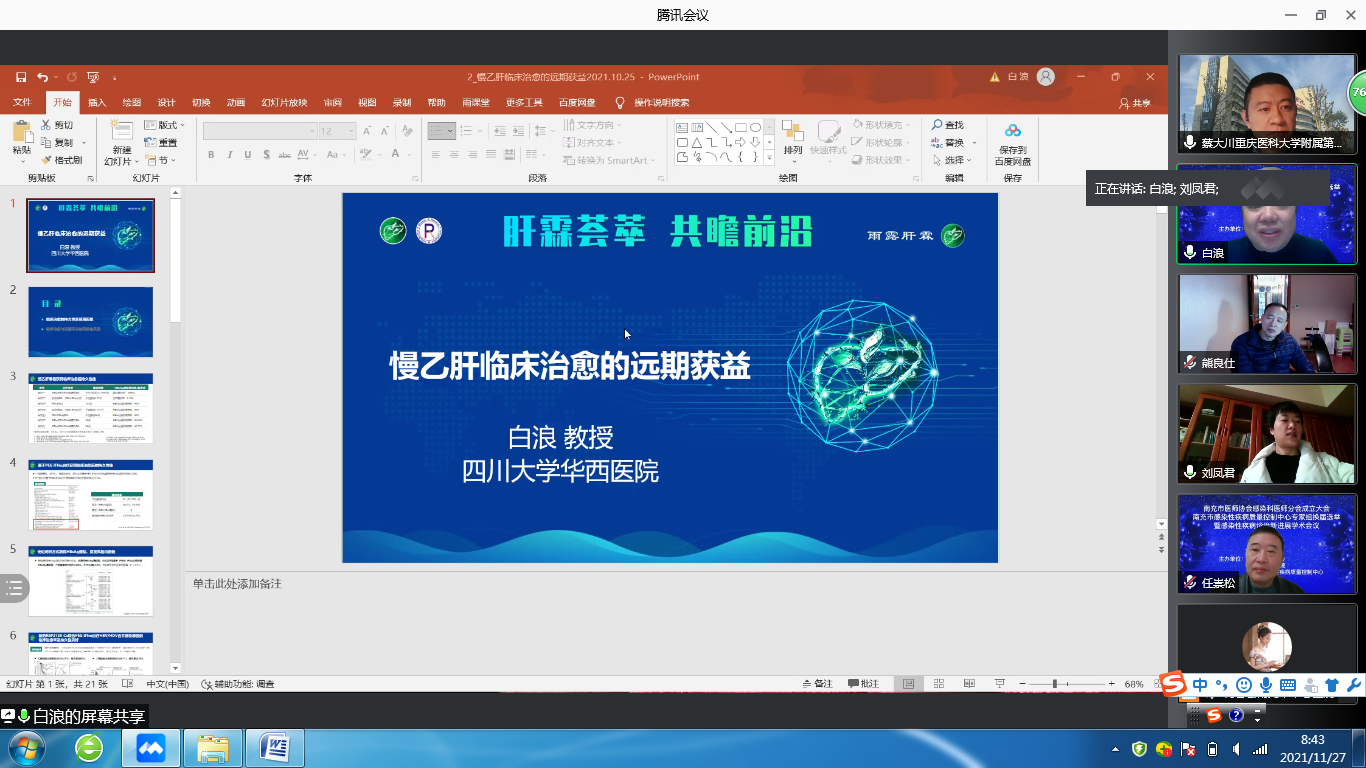Open 形状轮廓 shape outline options
This screenshot has height=768, width=1366.
[x=880, y=143]
